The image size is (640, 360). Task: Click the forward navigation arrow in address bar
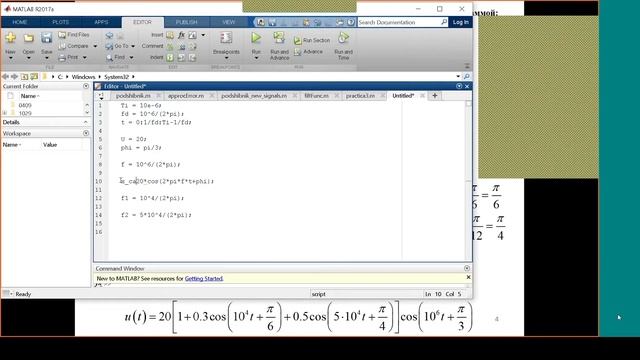15,77
